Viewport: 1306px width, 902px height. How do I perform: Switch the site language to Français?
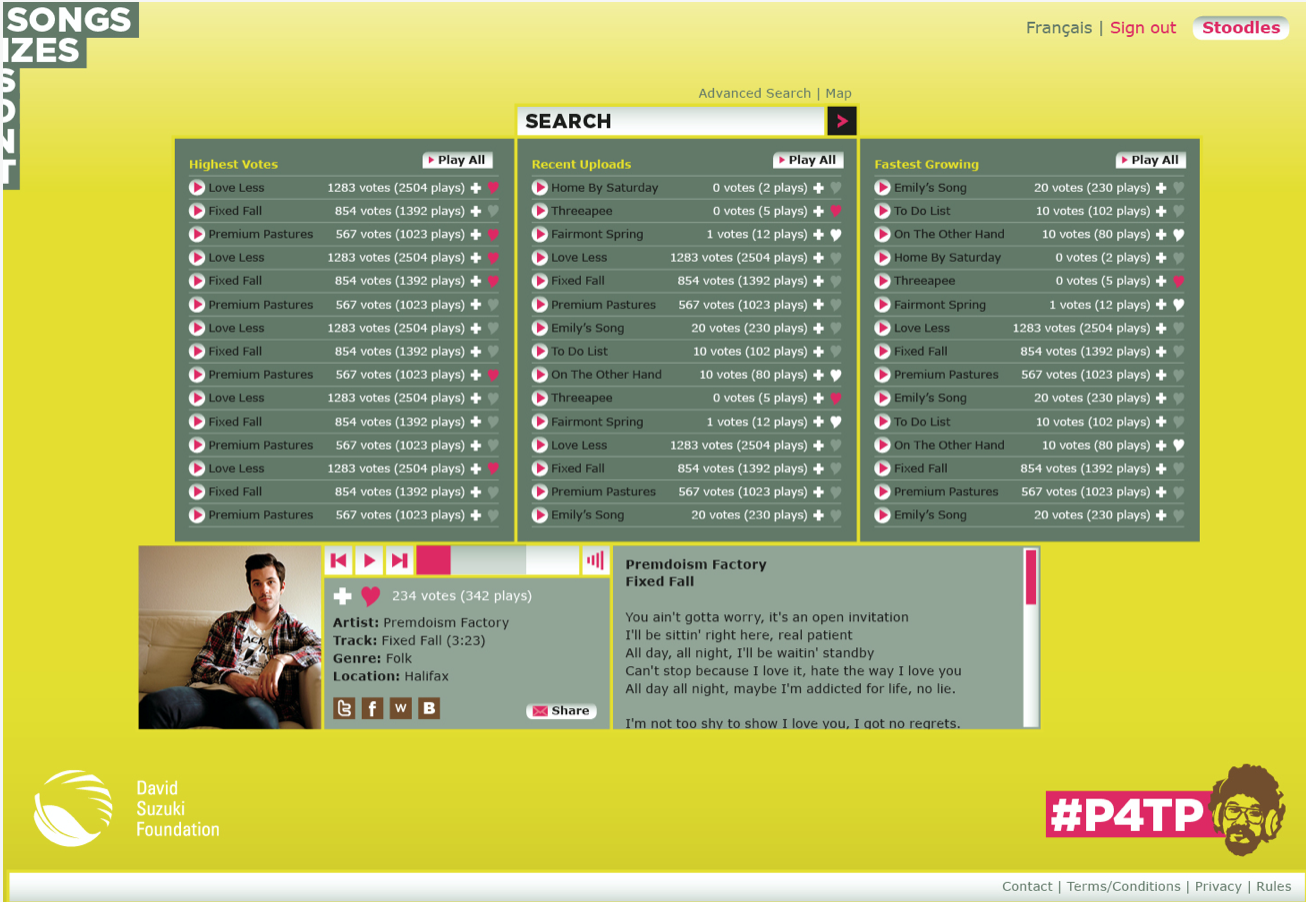1059,28
